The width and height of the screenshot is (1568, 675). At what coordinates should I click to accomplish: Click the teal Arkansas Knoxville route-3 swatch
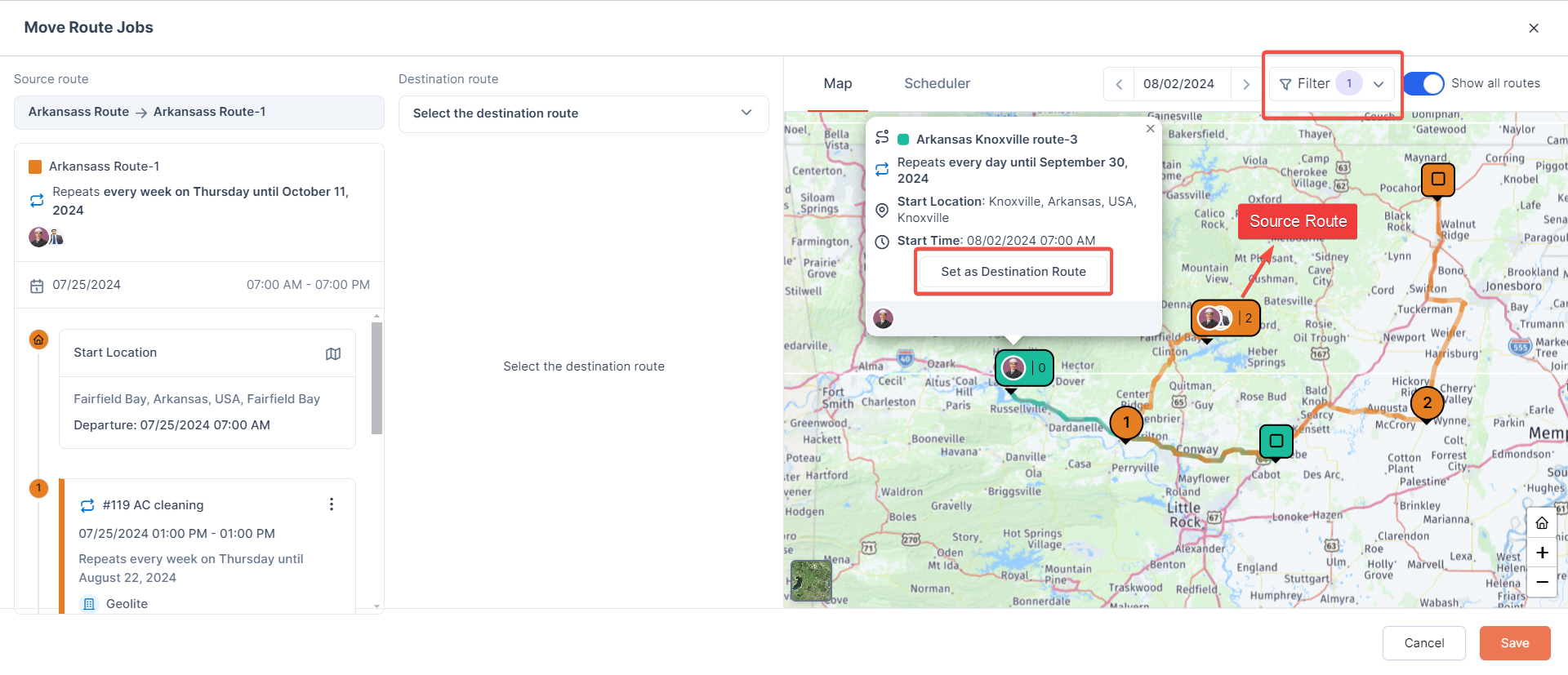click(x=903, y=140)
